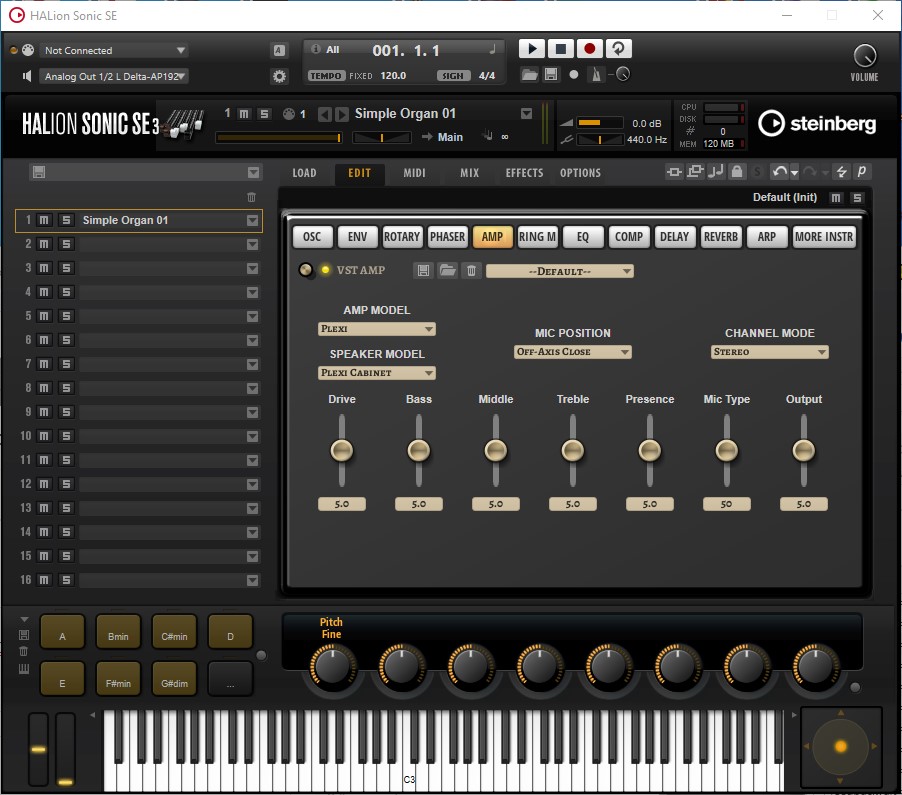The width and height of the screenshot is (902, 795).
Task: Mute slot 5 in the list
Action: pos(44,316)
